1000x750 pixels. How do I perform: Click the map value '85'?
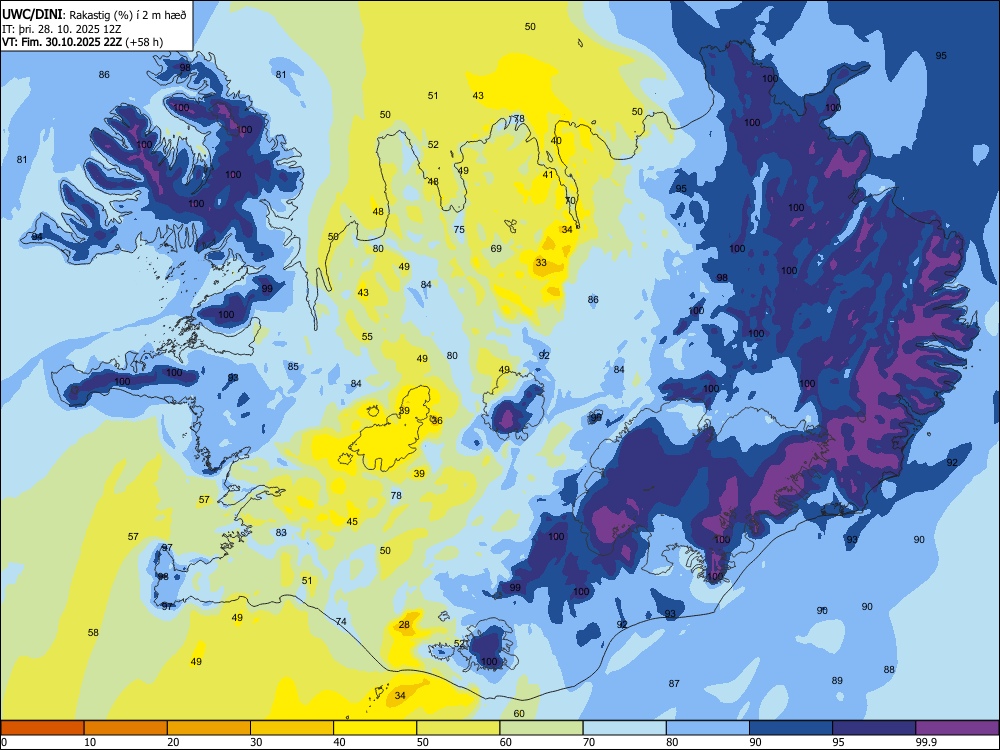[293, 366]
